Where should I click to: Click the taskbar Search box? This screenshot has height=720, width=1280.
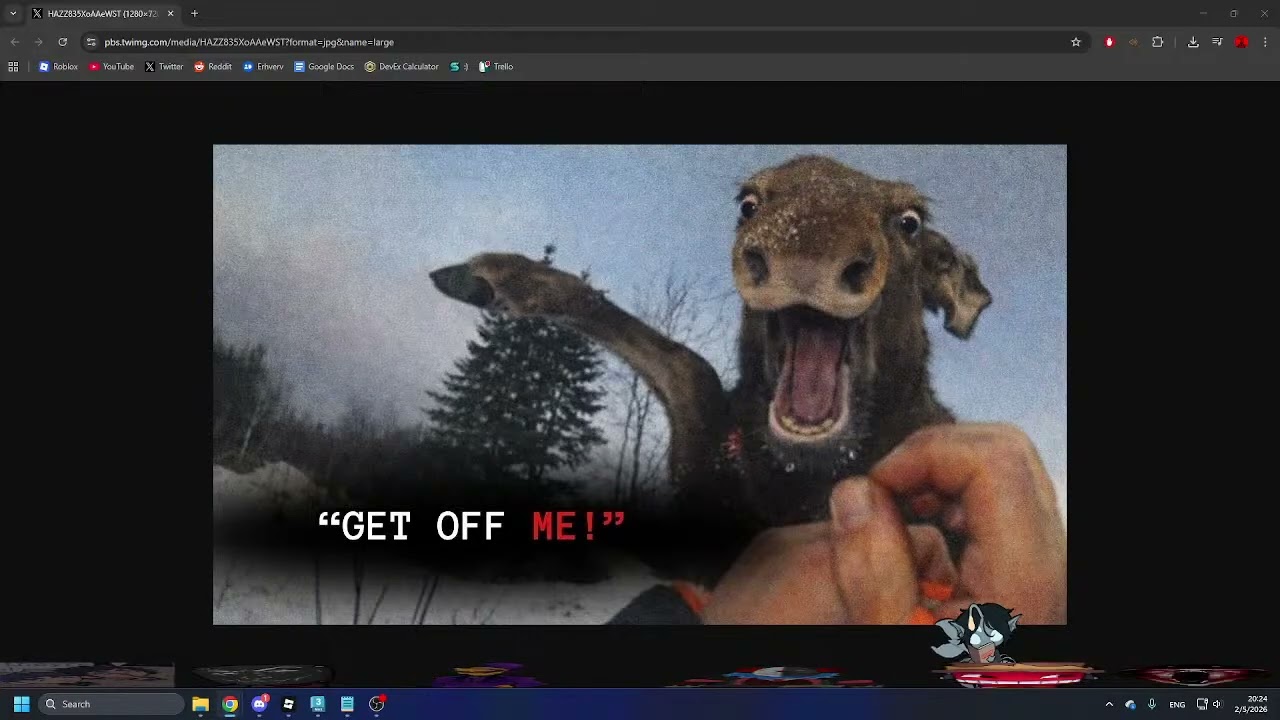pos(111,704)
